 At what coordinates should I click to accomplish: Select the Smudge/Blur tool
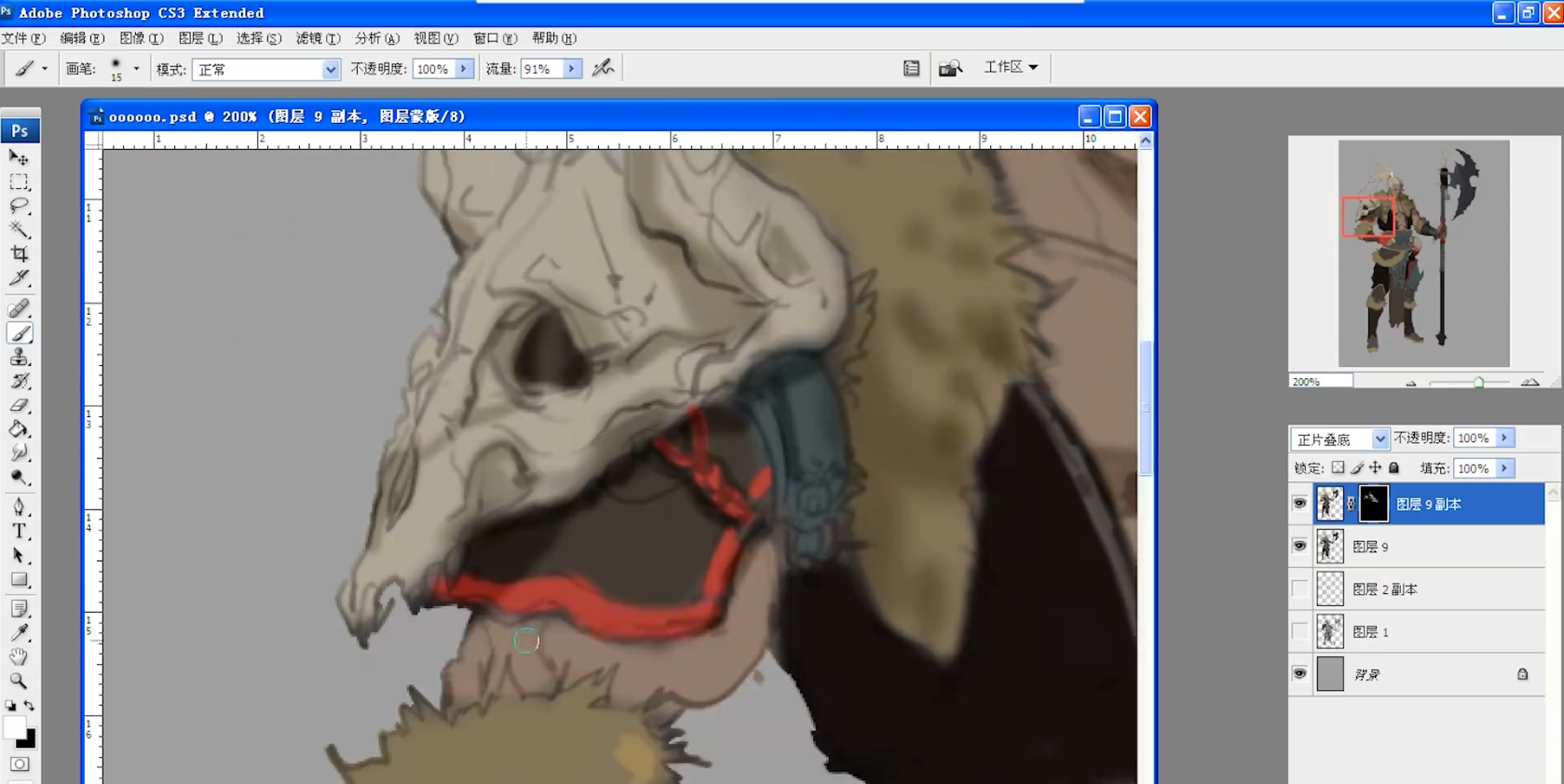(19, 453)
